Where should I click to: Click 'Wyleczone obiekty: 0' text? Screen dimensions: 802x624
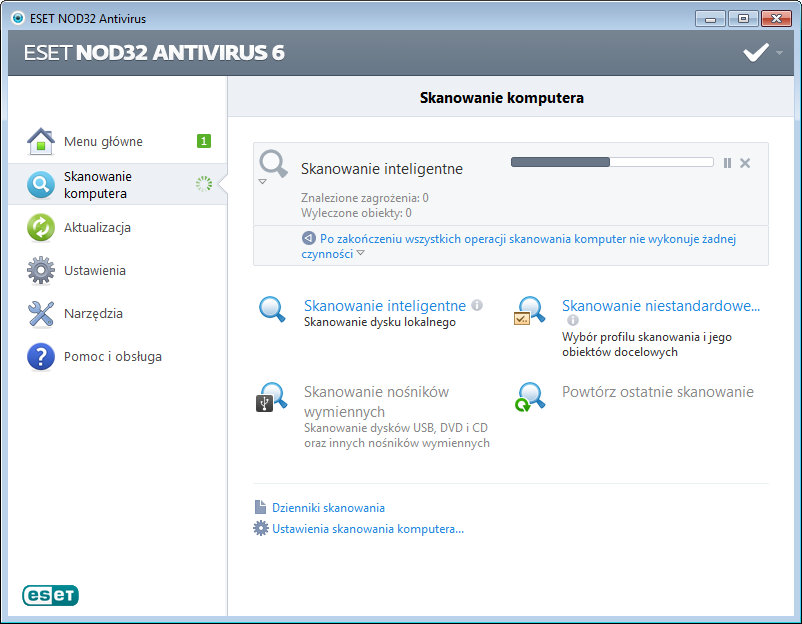356,213
